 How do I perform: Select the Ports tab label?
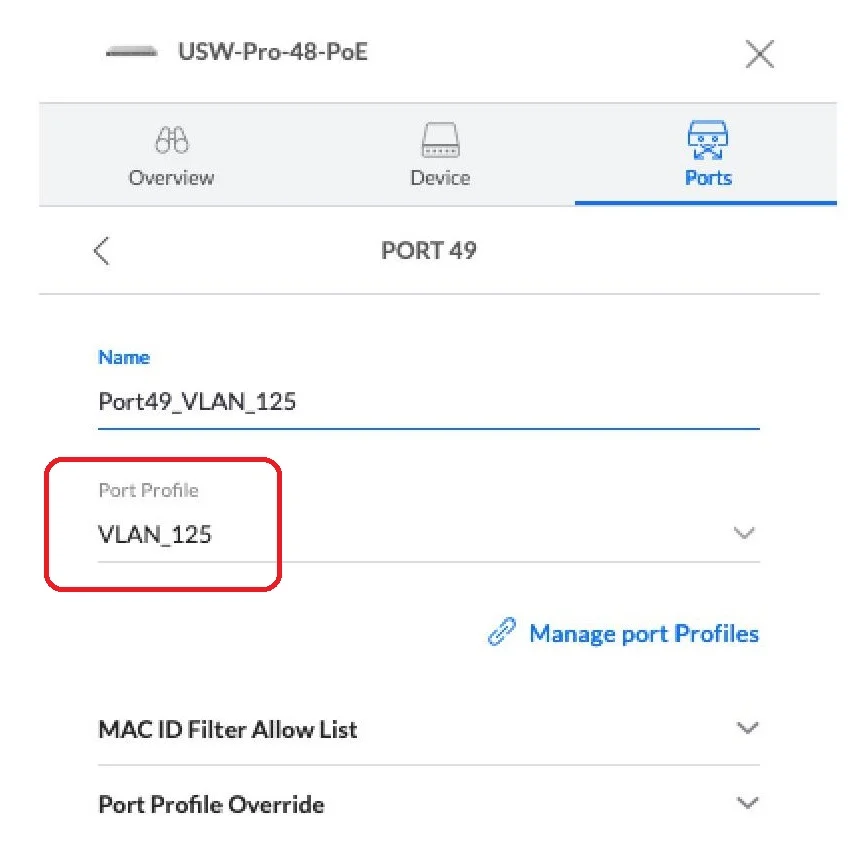[708, 178]
